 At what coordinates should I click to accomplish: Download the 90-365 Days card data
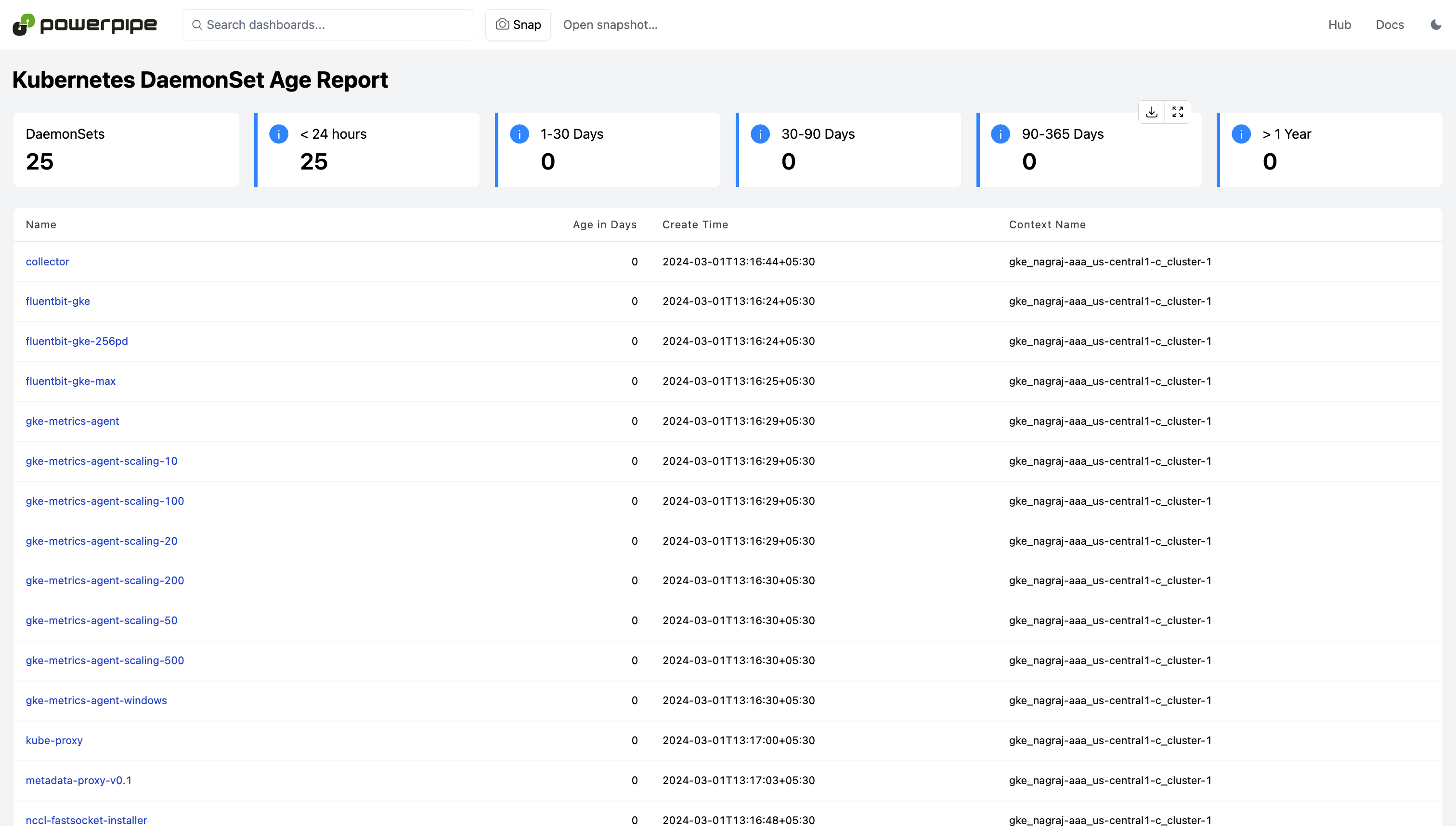(1152, 112)
